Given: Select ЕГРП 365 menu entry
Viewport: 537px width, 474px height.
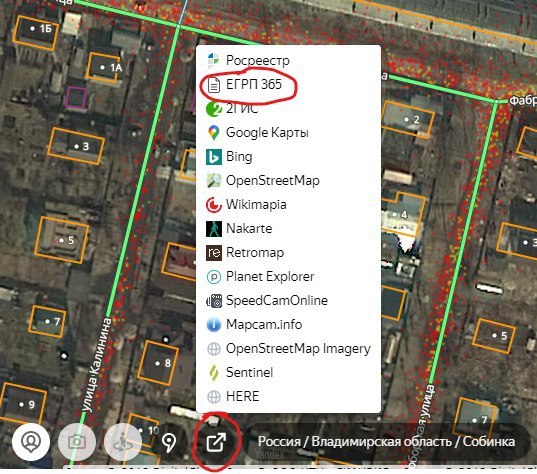Looking at the screenshot, I should coord(288,85).
